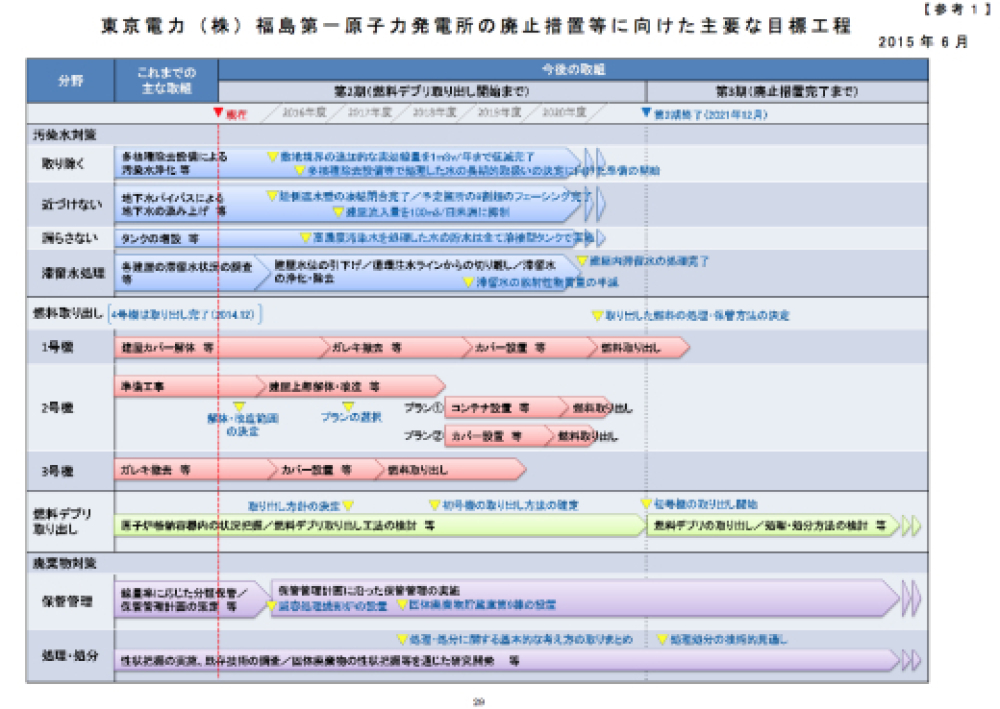Click the 保管管理 row label
Viewport: 1000px width, 709px height.
[x=67, y=601]
